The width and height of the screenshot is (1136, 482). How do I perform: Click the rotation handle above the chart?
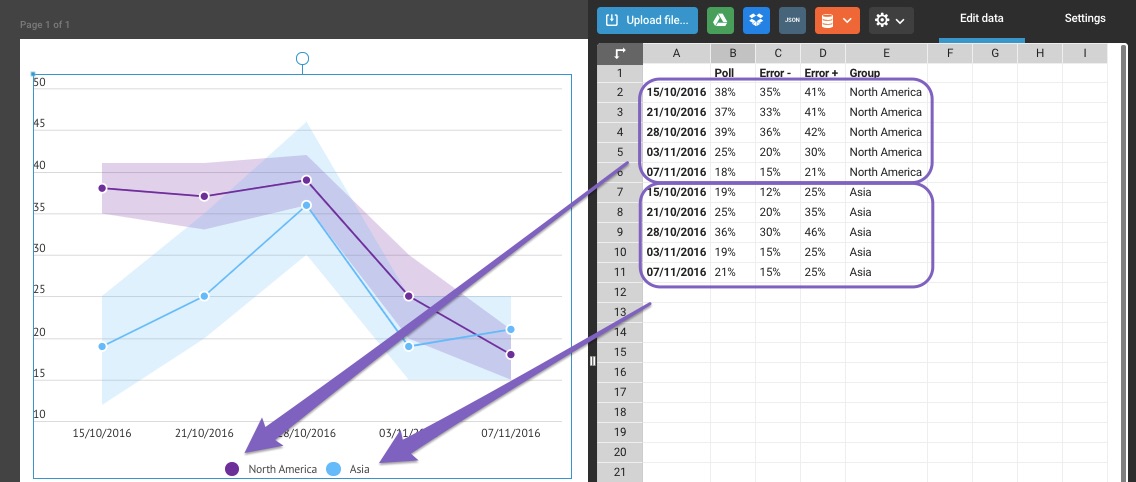pos(302,59)
